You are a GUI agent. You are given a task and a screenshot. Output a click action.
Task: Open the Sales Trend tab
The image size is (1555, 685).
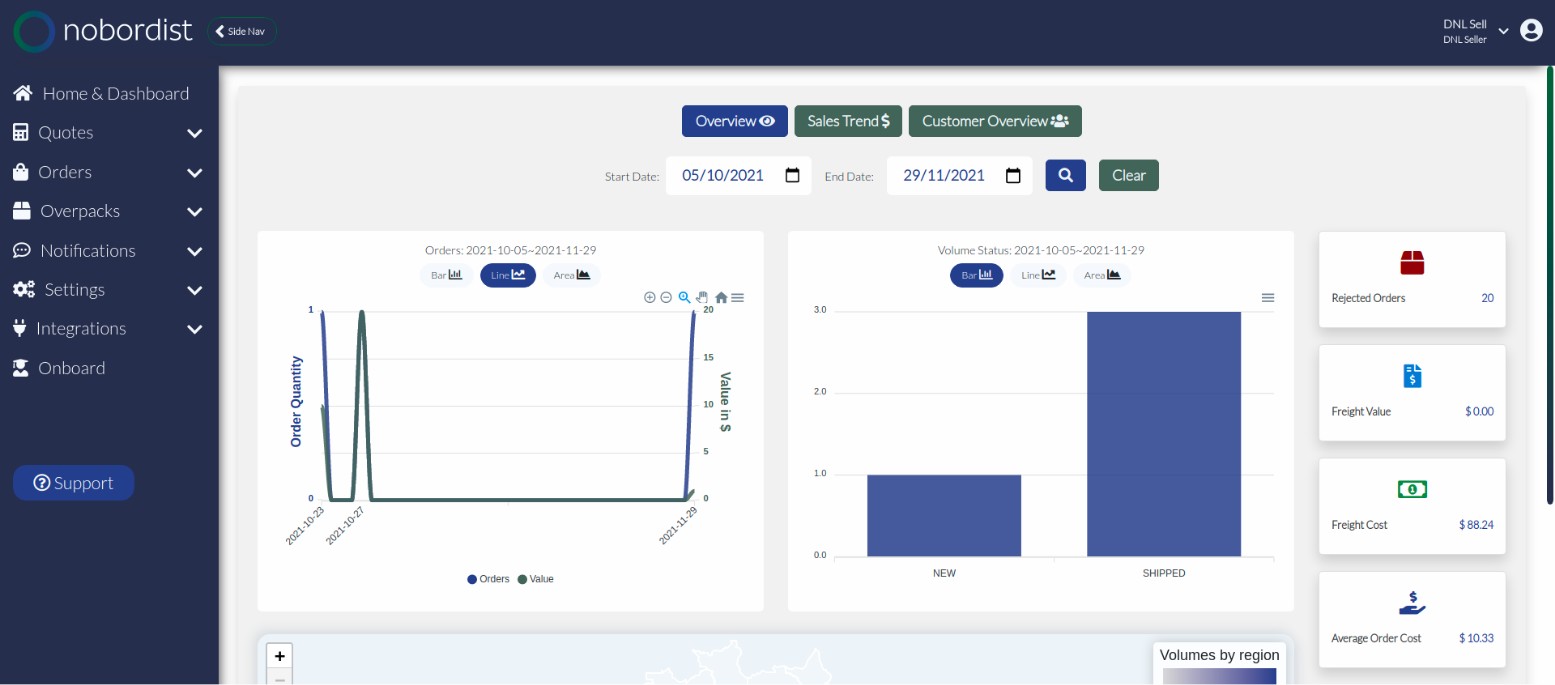click(848, 121)
